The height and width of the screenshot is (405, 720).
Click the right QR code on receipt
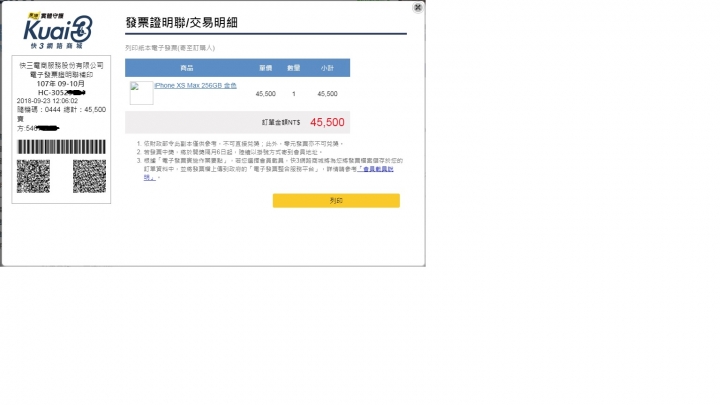(90, 176)
